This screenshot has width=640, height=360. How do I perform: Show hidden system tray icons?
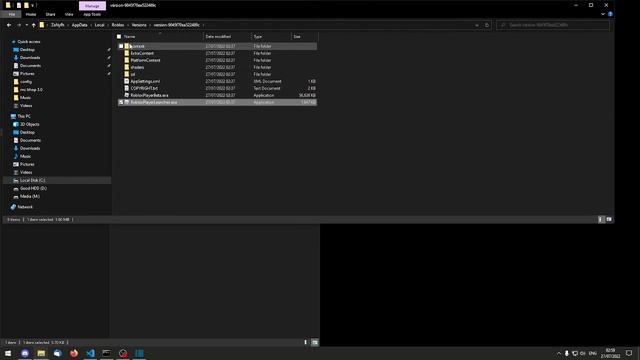coord(559,353)
